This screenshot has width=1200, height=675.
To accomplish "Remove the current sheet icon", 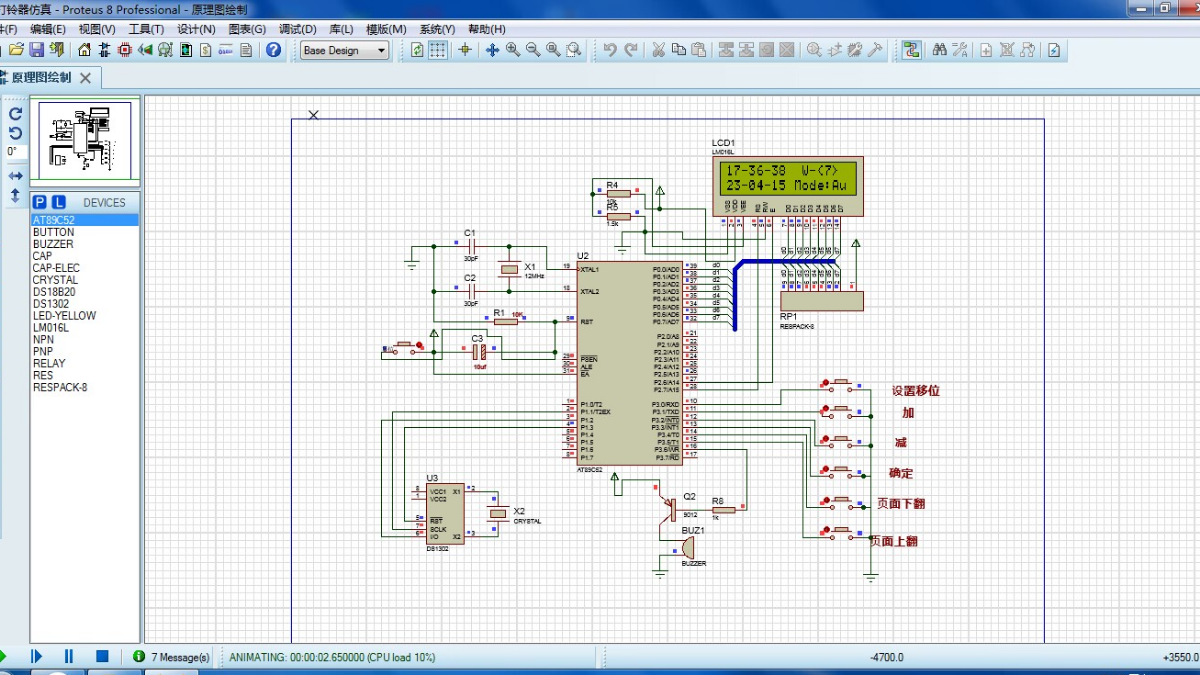I will [1007, 50].
